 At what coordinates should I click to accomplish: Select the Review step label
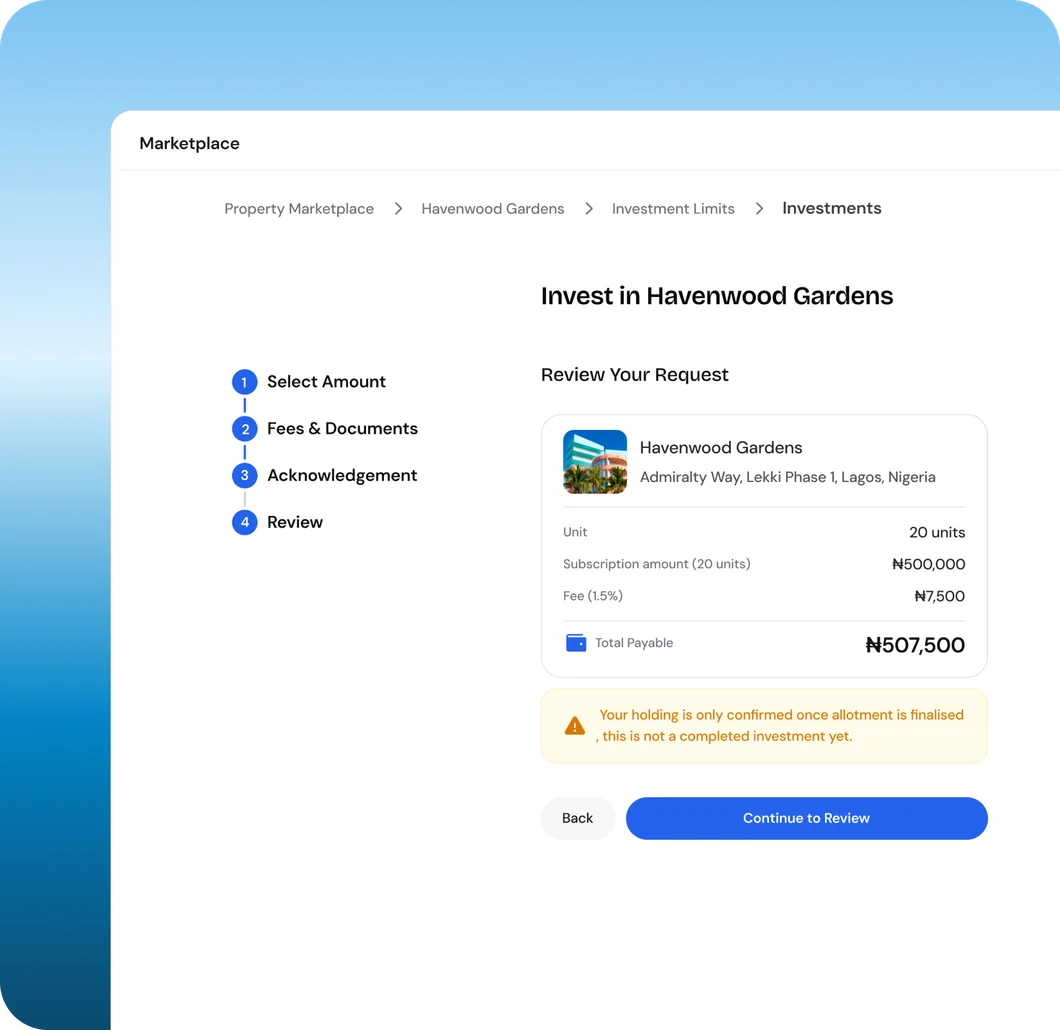[x=295, y=522]
